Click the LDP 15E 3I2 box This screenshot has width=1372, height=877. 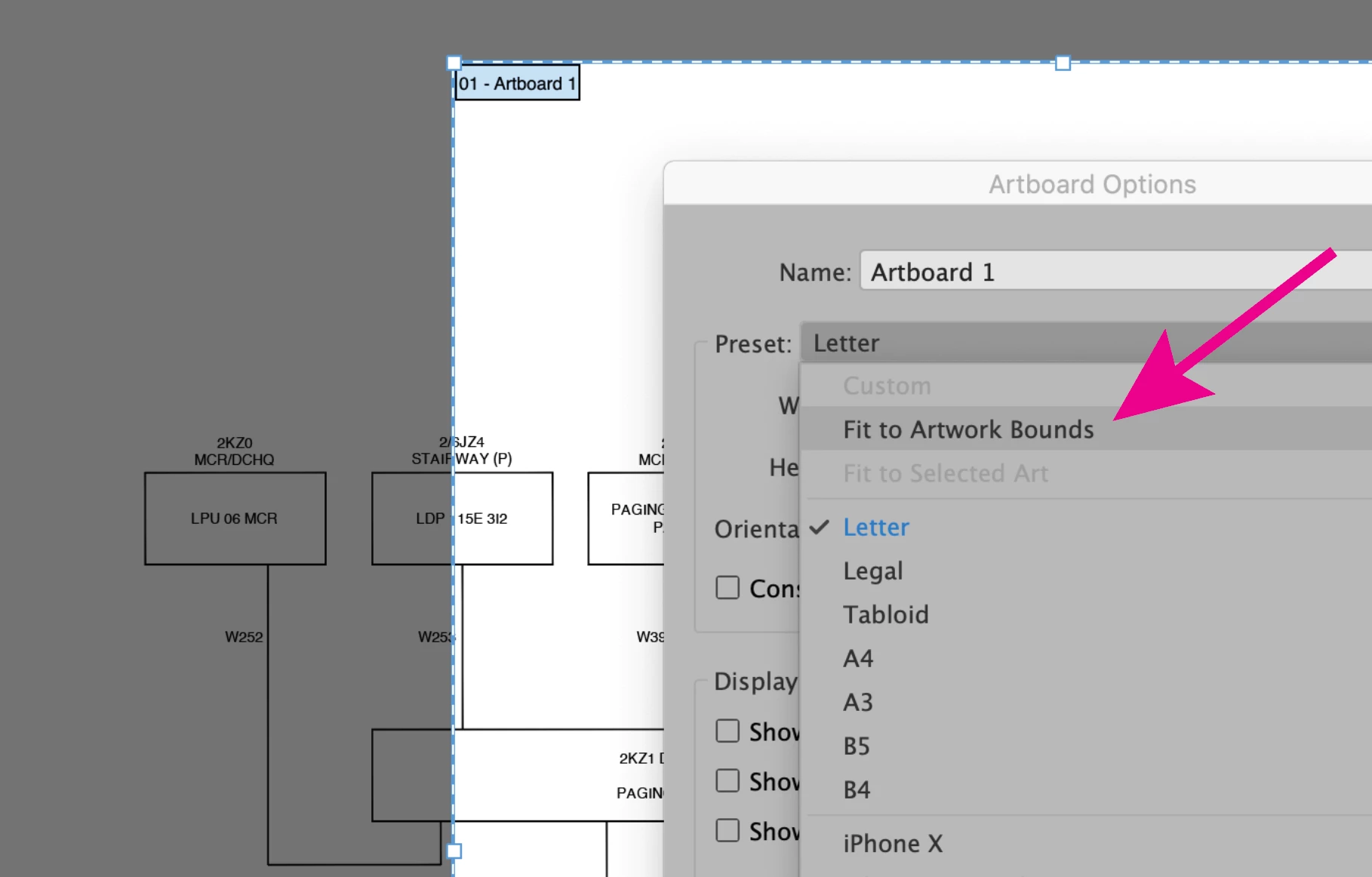(x=462, y=519)
